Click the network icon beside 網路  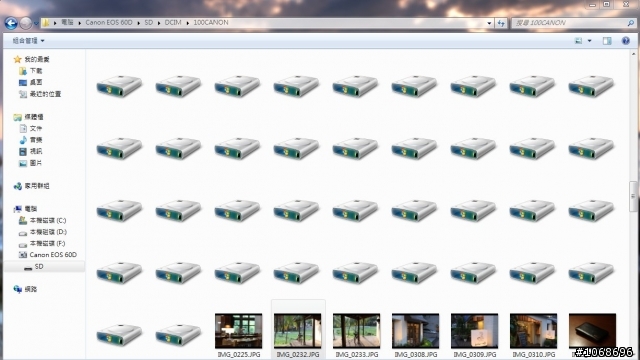[x=17, y=289]
